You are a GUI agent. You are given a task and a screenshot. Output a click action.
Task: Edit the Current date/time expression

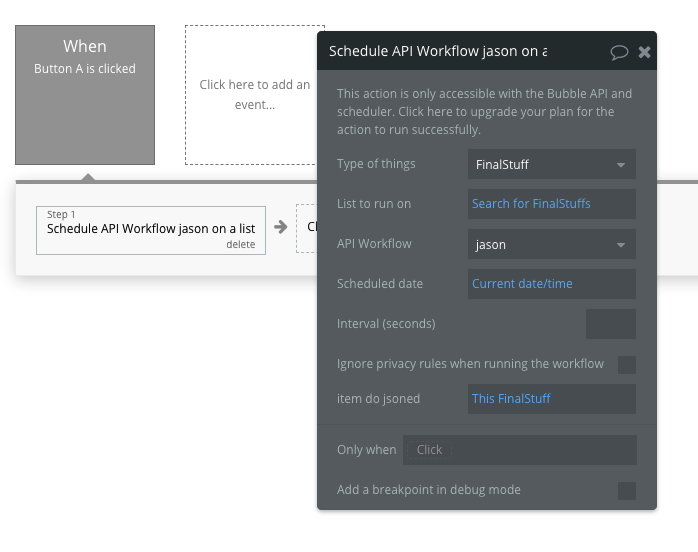[x=522, y=284]
